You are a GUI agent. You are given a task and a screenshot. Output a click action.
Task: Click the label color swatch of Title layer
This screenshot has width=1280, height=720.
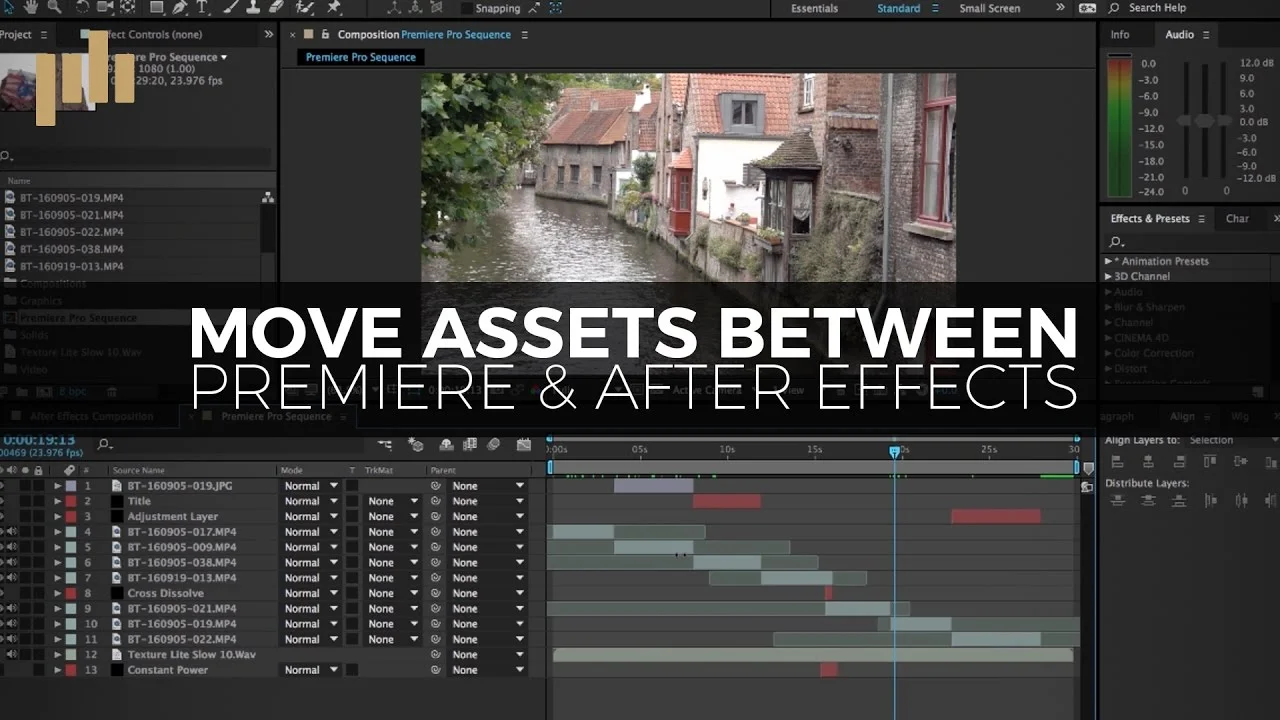[x=71, y=501]
